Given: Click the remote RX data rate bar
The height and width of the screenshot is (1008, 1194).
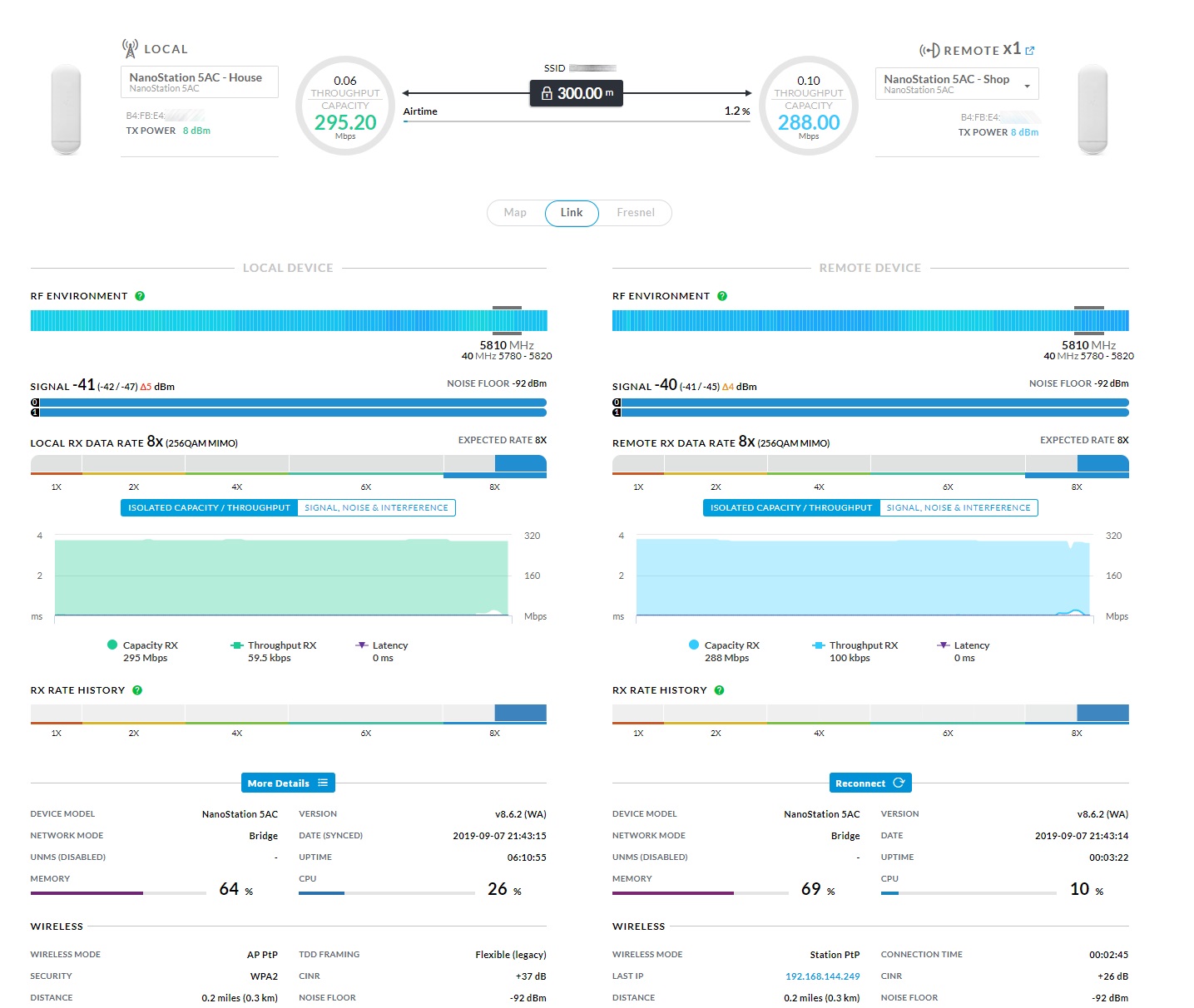Looking at the screenshot, I should click(870, 466).
